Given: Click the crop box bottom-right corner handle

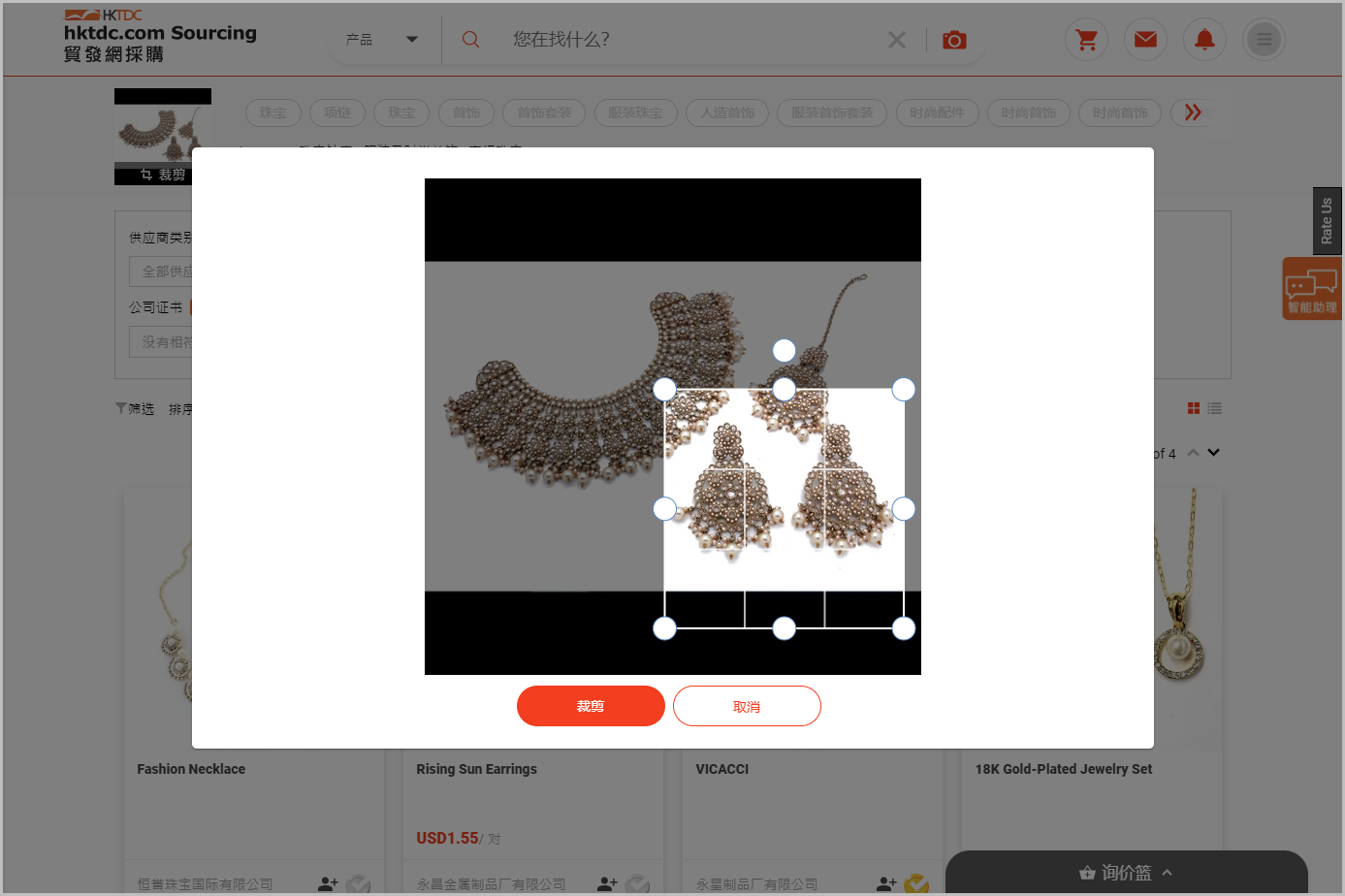Looking at the screenshot, I should pyautogui.click(x=903, y=628).
